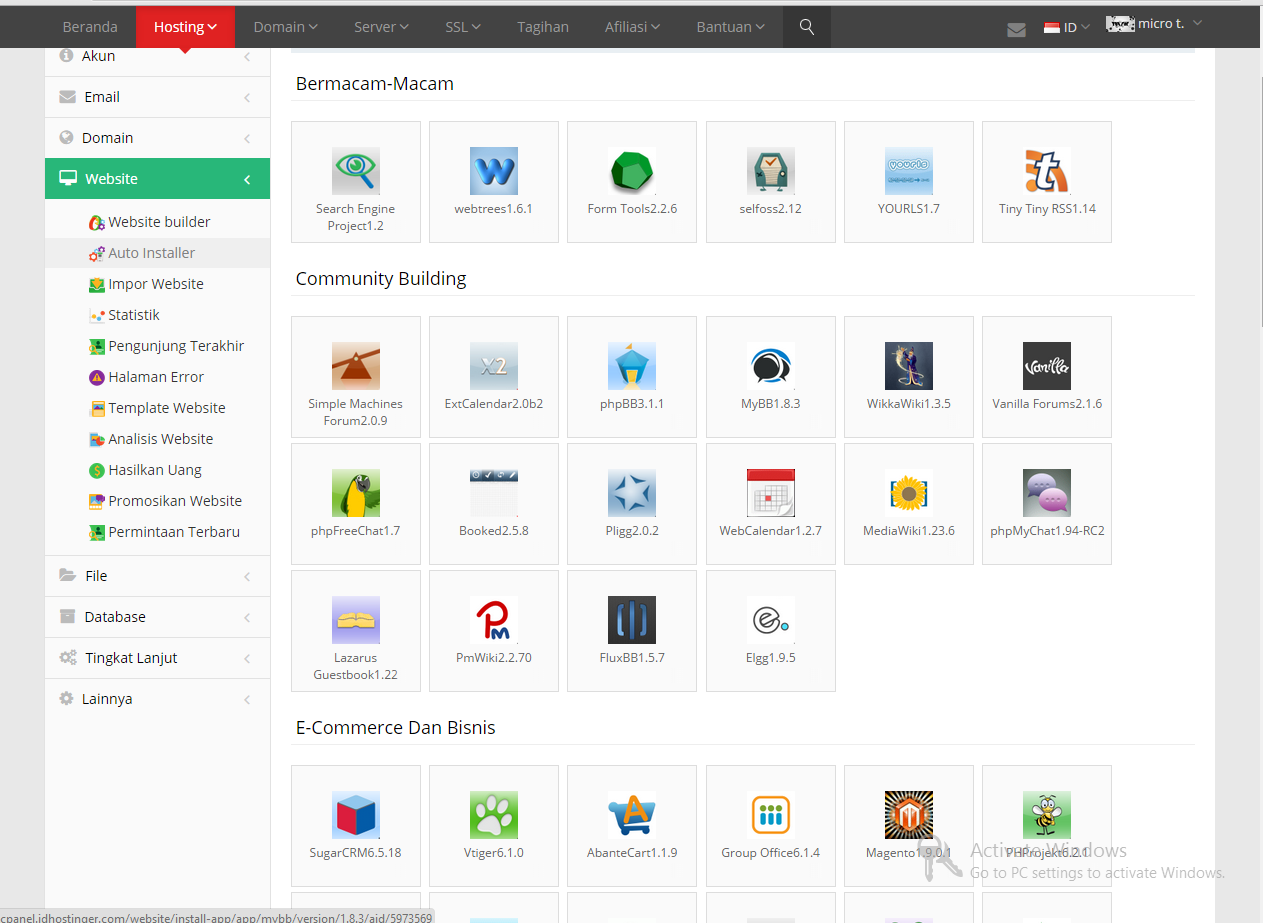Click the search magnifier in top navigation

[x=807, y=27]
